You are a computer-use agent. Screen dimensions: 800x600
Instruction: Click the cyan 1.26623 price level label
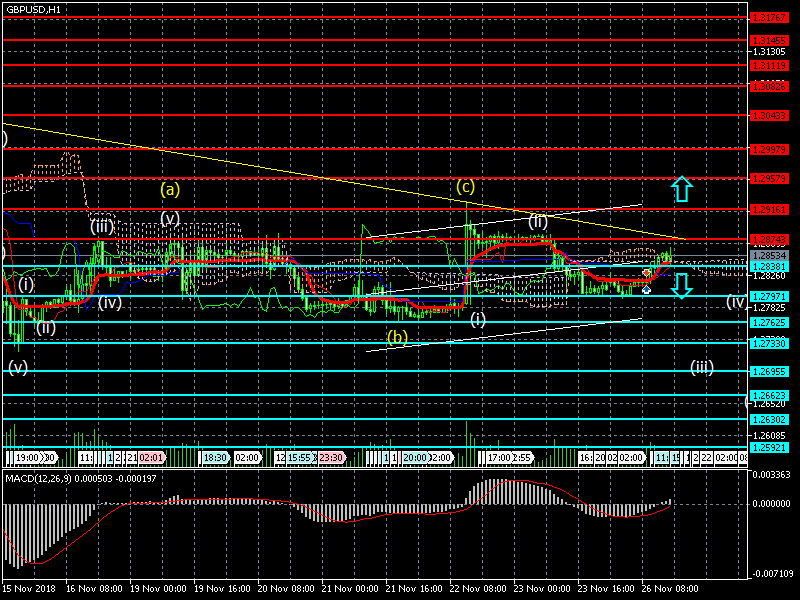pyautogui.click(x=769, y=395)
